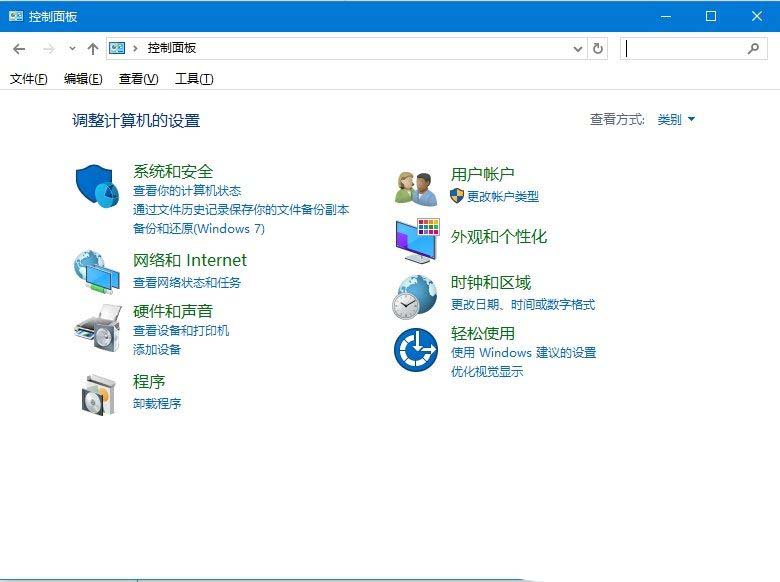
Task: Click the 添加设备 link
Action: pos(157,350)
